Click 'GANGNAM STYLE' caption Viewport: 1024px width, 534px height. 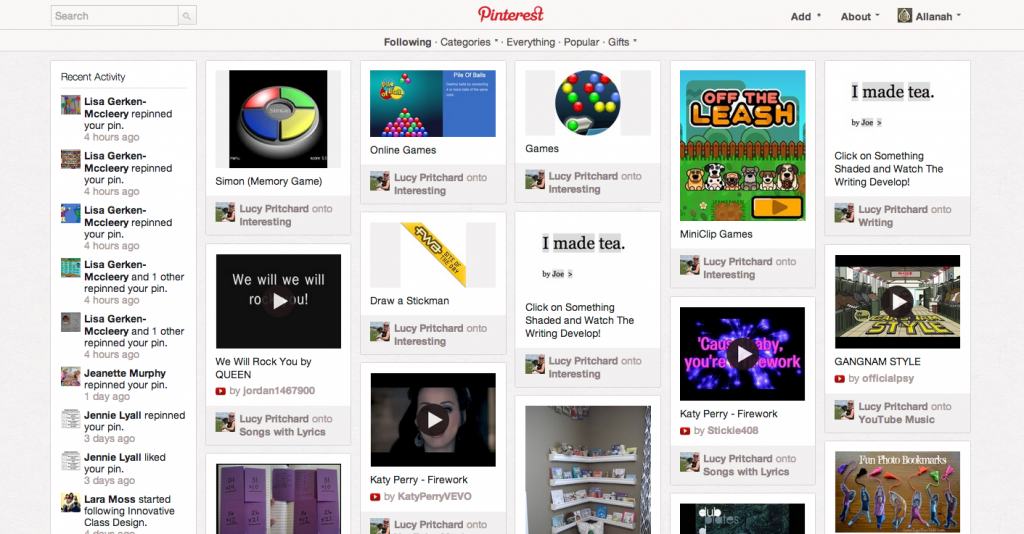(877, 361)
